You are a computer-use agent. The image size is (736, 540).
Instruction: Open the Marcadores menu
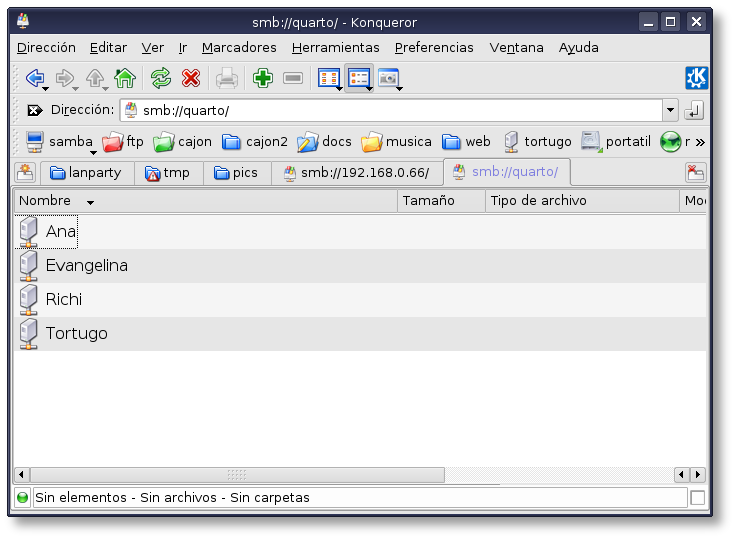(x=239, y=47)
